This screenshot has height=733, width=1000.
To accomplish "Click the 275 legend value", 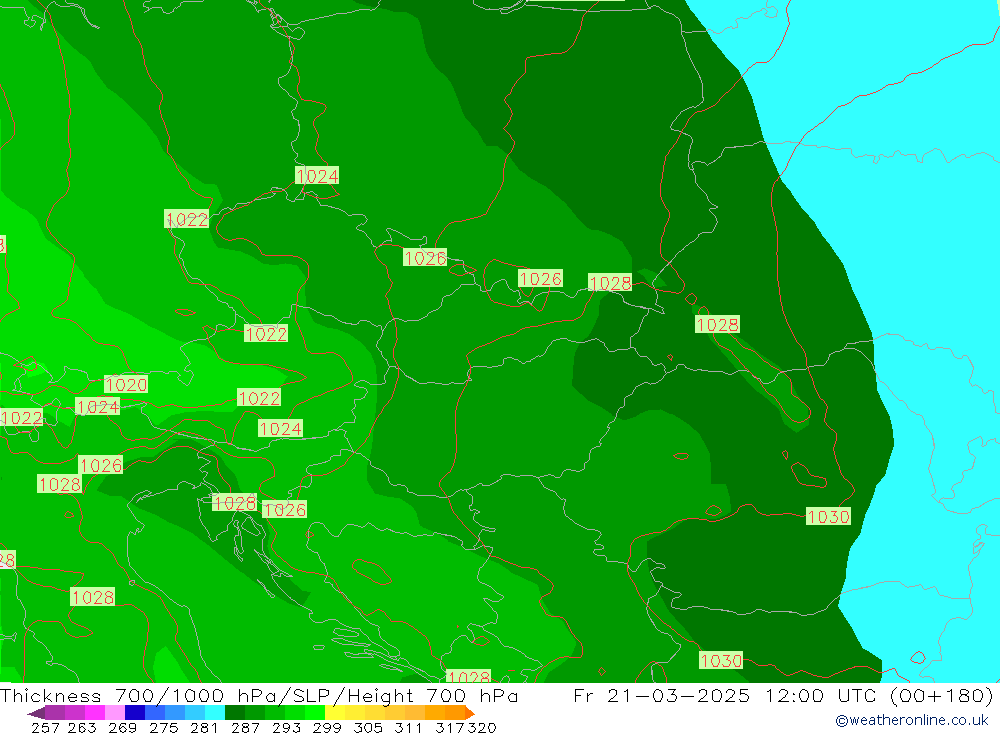I will point(163,727).
